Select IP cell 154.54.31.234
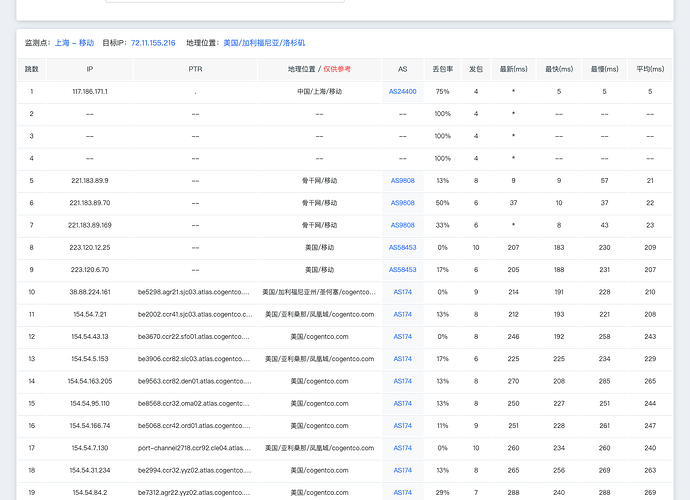 click(x=90, y=470)
